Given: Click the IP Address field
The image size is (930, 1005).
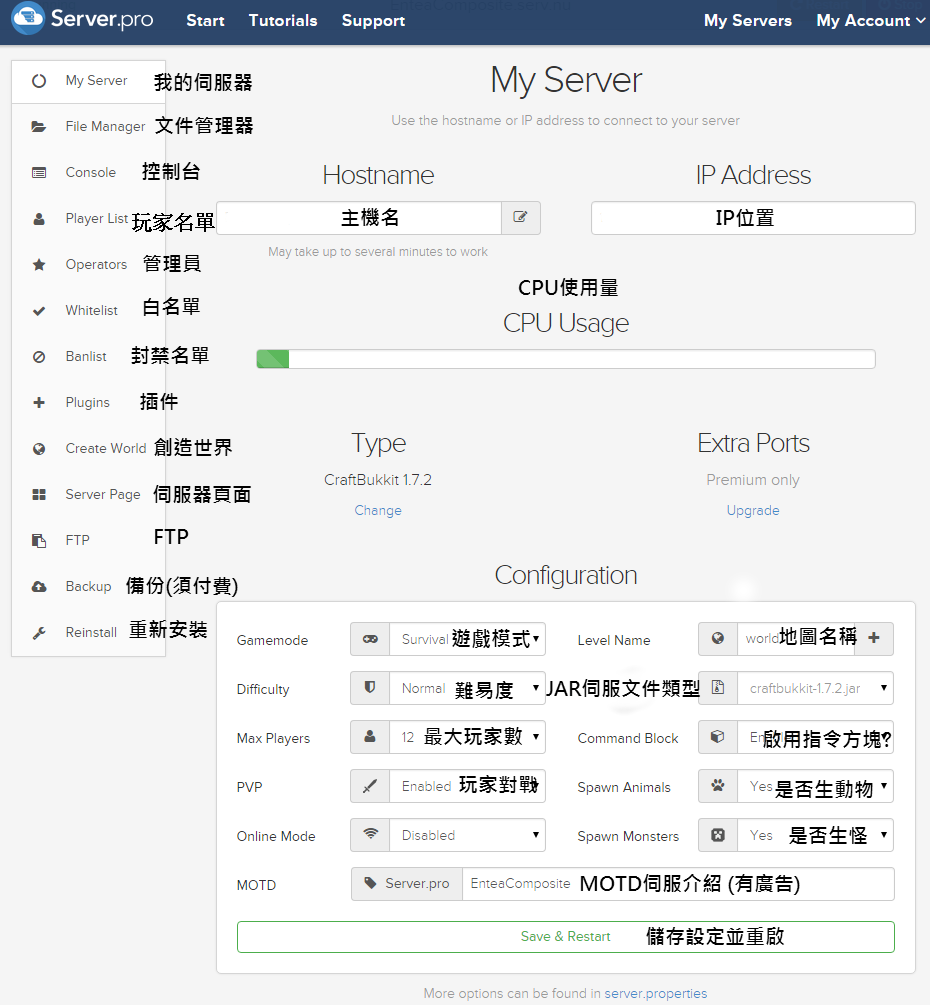Looking at the screenshot, I should click(753, 218).
